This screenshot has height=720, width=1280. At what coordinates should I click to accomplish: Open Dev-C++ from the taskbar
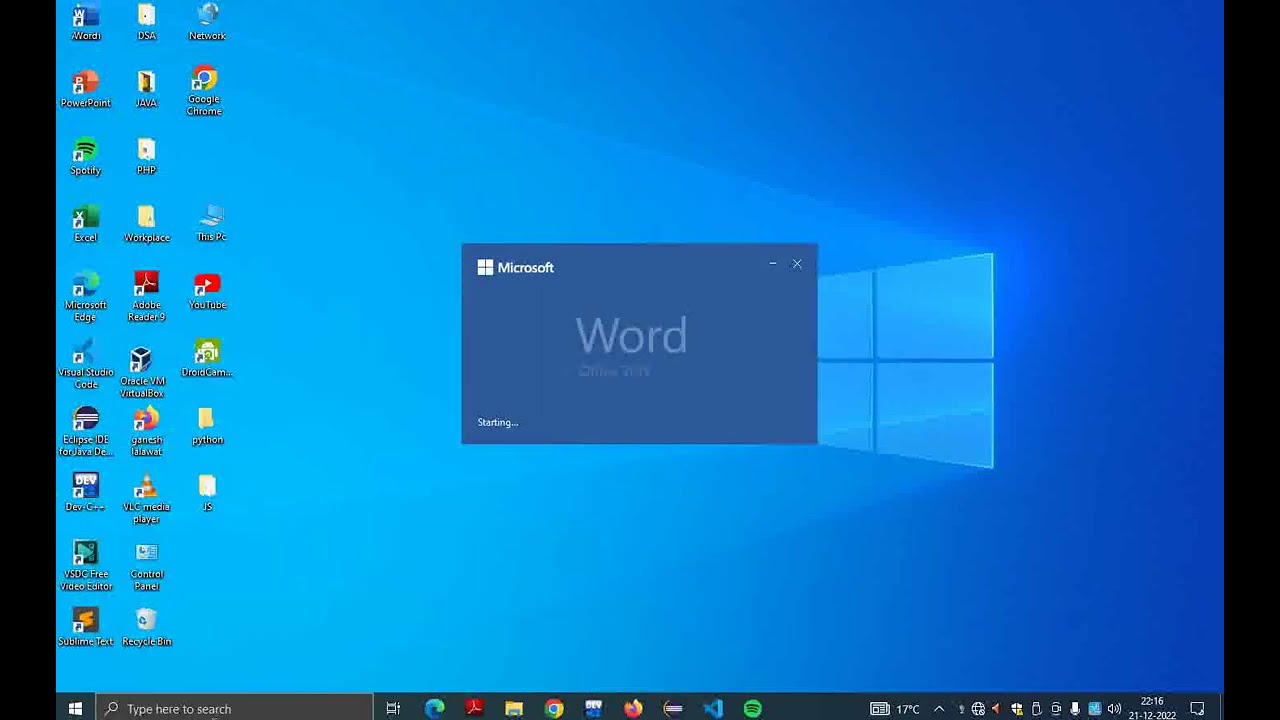tap(593, 708)
